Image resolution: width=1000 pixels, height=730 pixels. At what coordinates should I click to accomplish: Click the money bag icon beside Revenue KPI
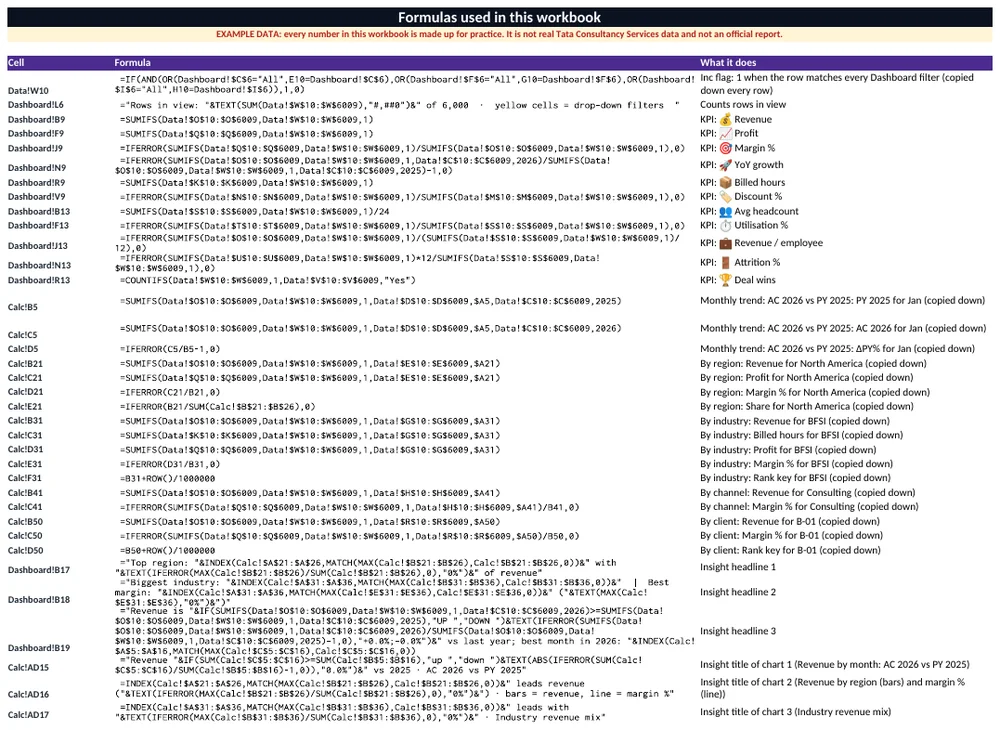pyautogui.click(x=725, y=119)
